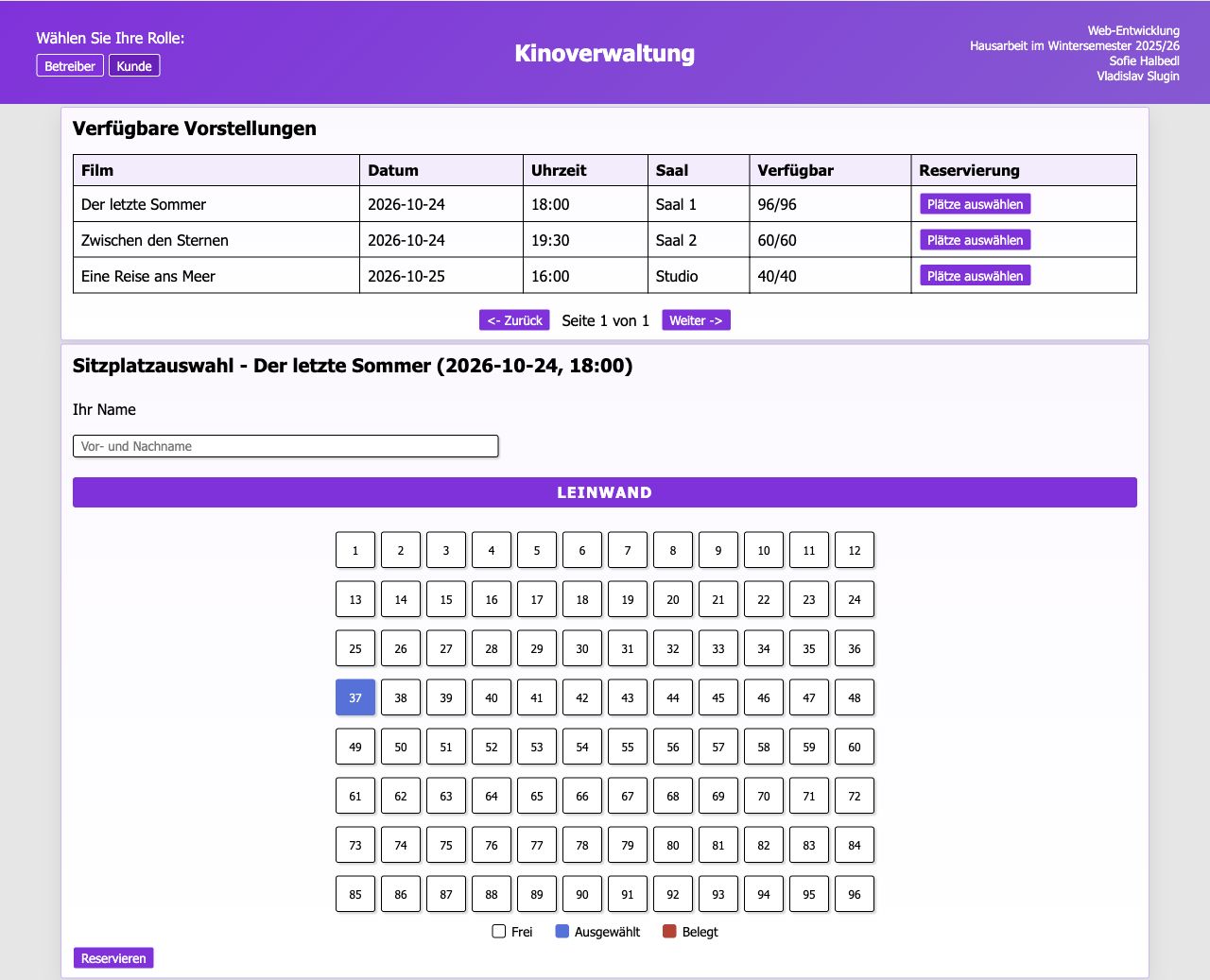Viewport: 1210px width, 980px height.
Task: Click the LEINWAND screen bar
Action: pos(605,492)
